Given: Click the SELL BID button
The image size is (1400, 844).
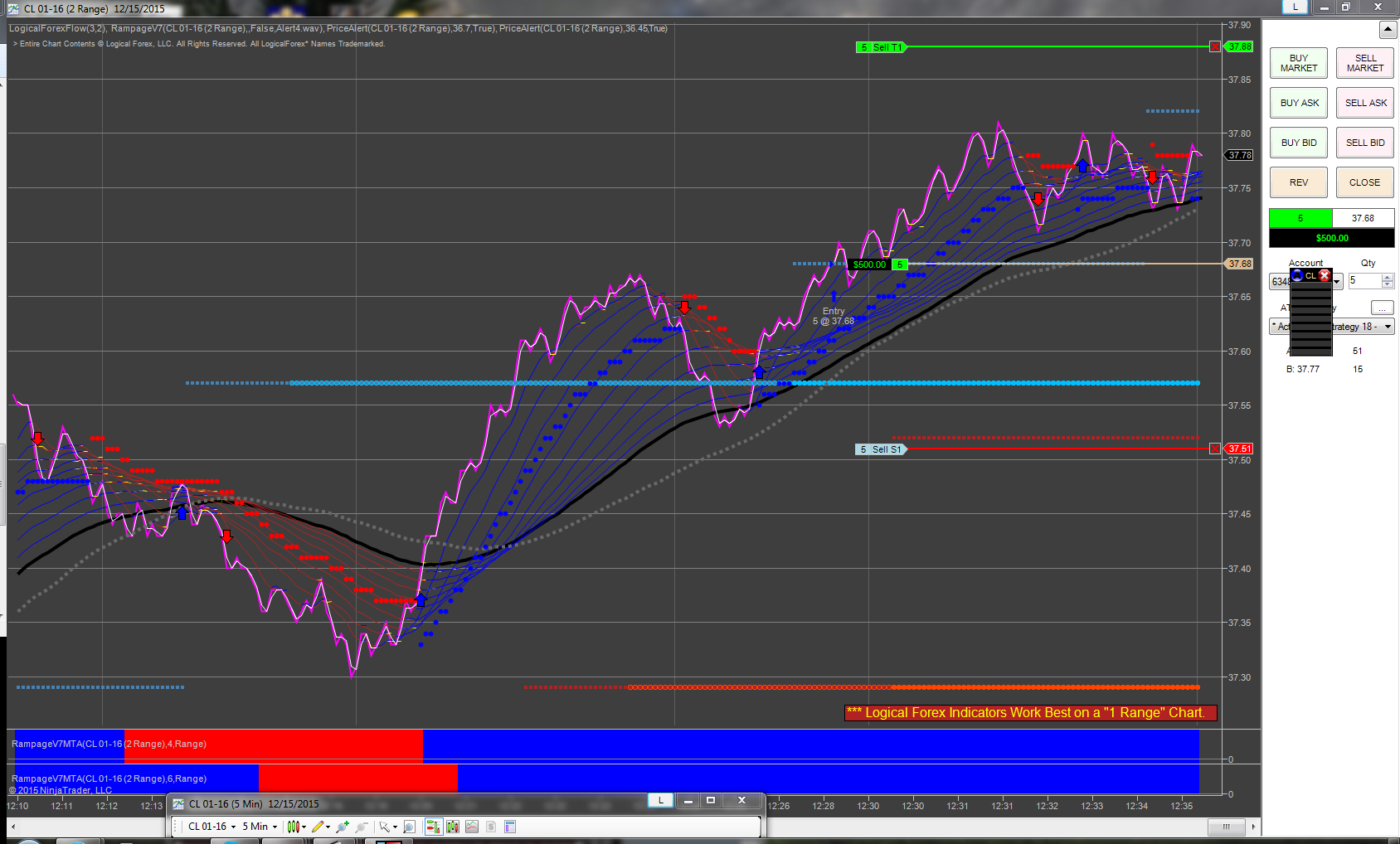Looking at the screenshot, I should (1365, 143).
